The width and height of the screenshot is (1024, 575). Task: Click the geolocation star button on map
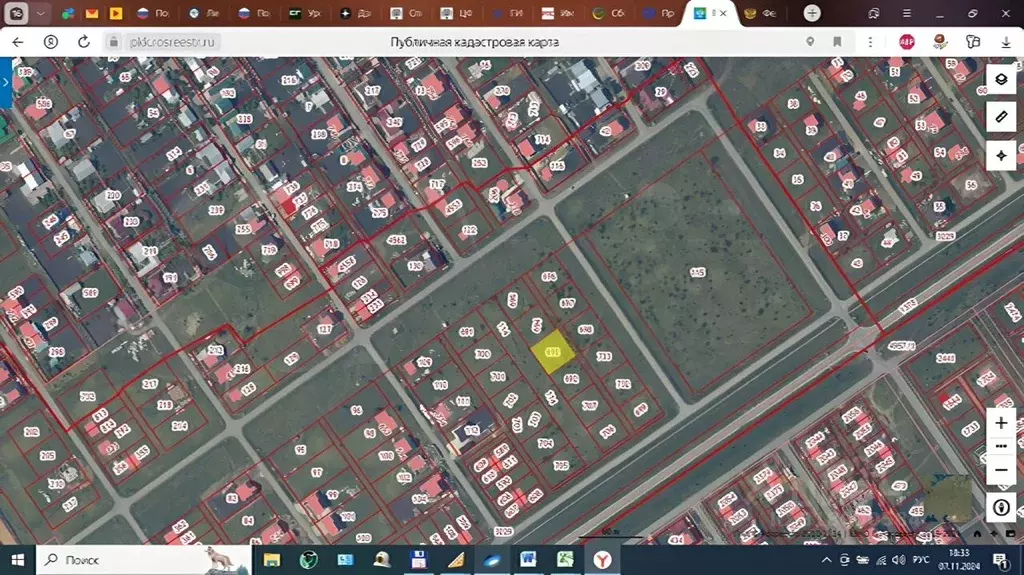[x=1000, y=156]
